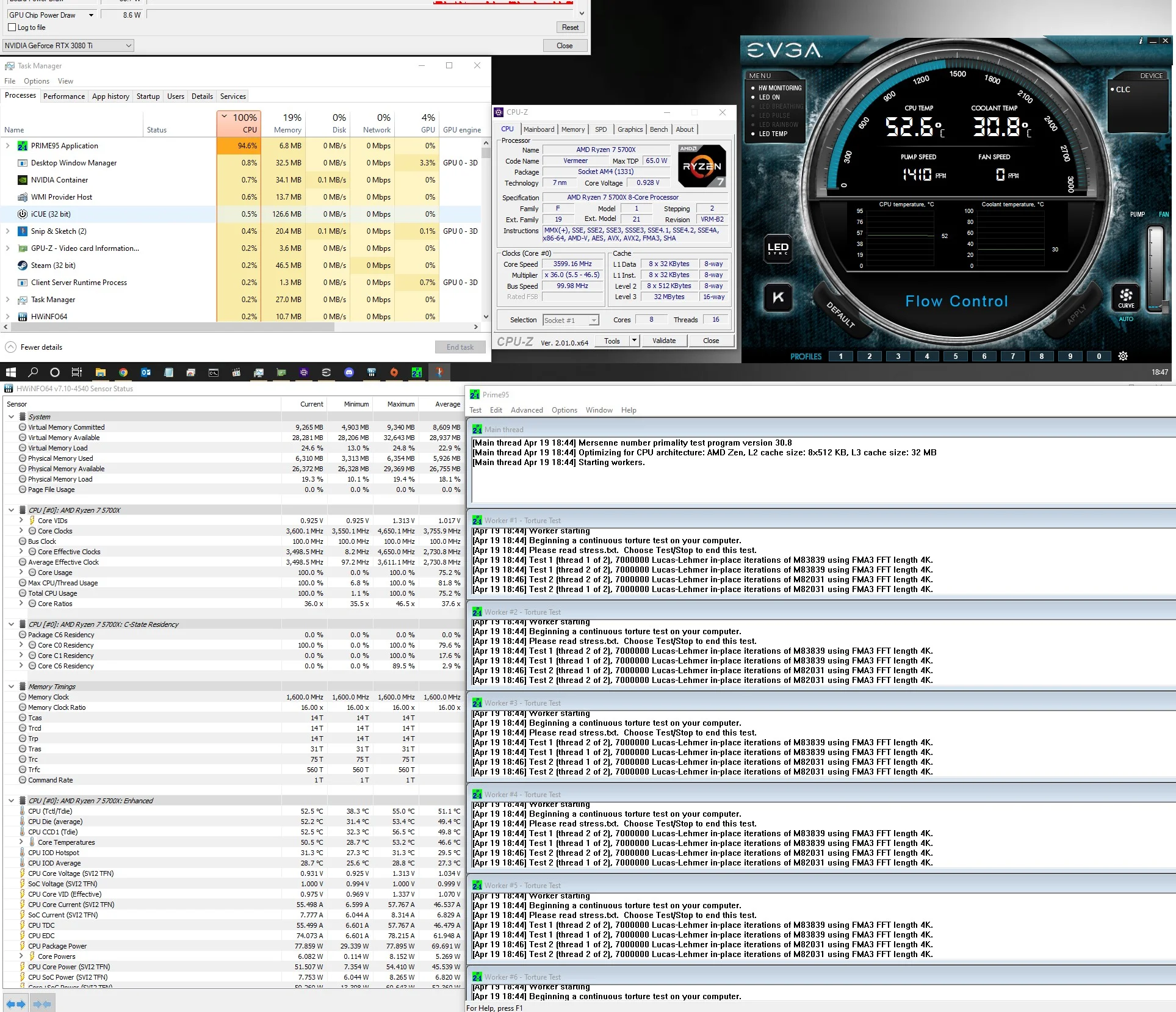Switch EVGA slider to FAN mode

1163,214
